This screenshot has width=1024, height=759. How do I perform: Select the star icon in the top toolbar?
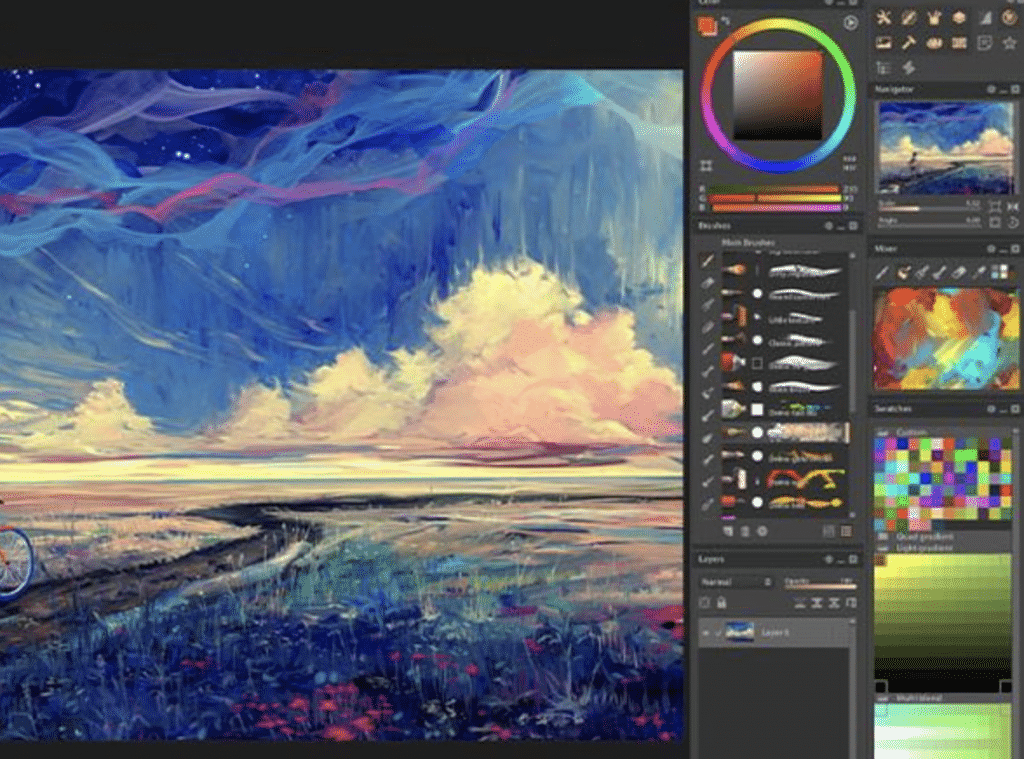click(1008, 43)
